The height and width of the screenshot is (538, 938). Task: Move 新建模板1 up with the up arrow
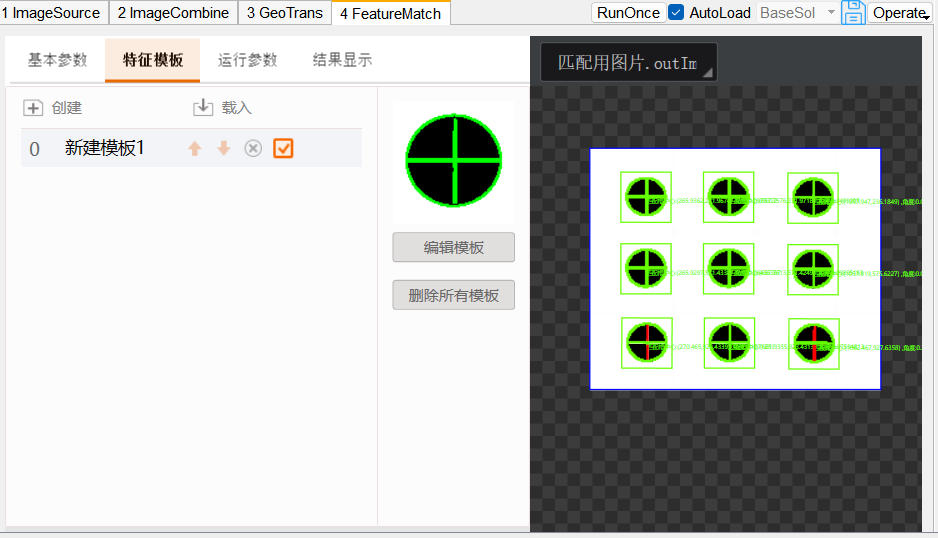[x=195, y=149]
